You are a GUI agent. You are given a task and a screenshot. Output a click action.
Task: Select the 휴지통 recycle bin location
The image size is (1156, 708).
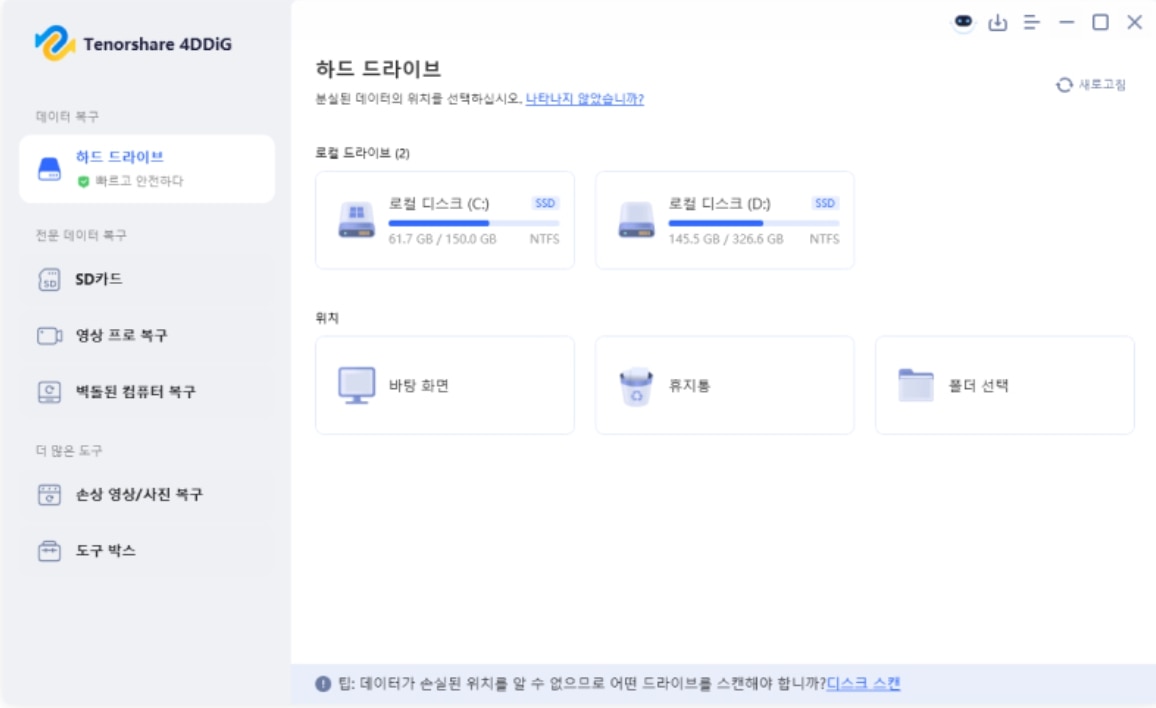coord(725,385)
